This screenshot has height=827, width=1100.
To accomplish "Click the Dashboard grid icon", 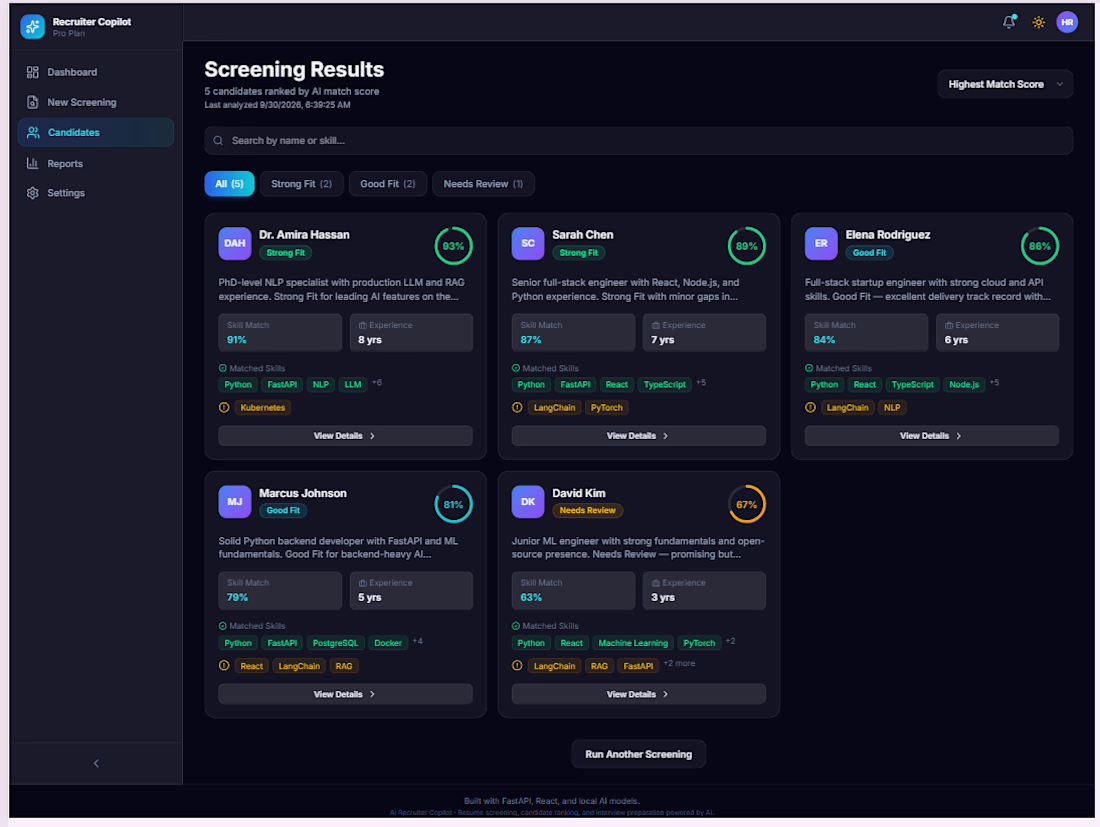I will 32,72.
